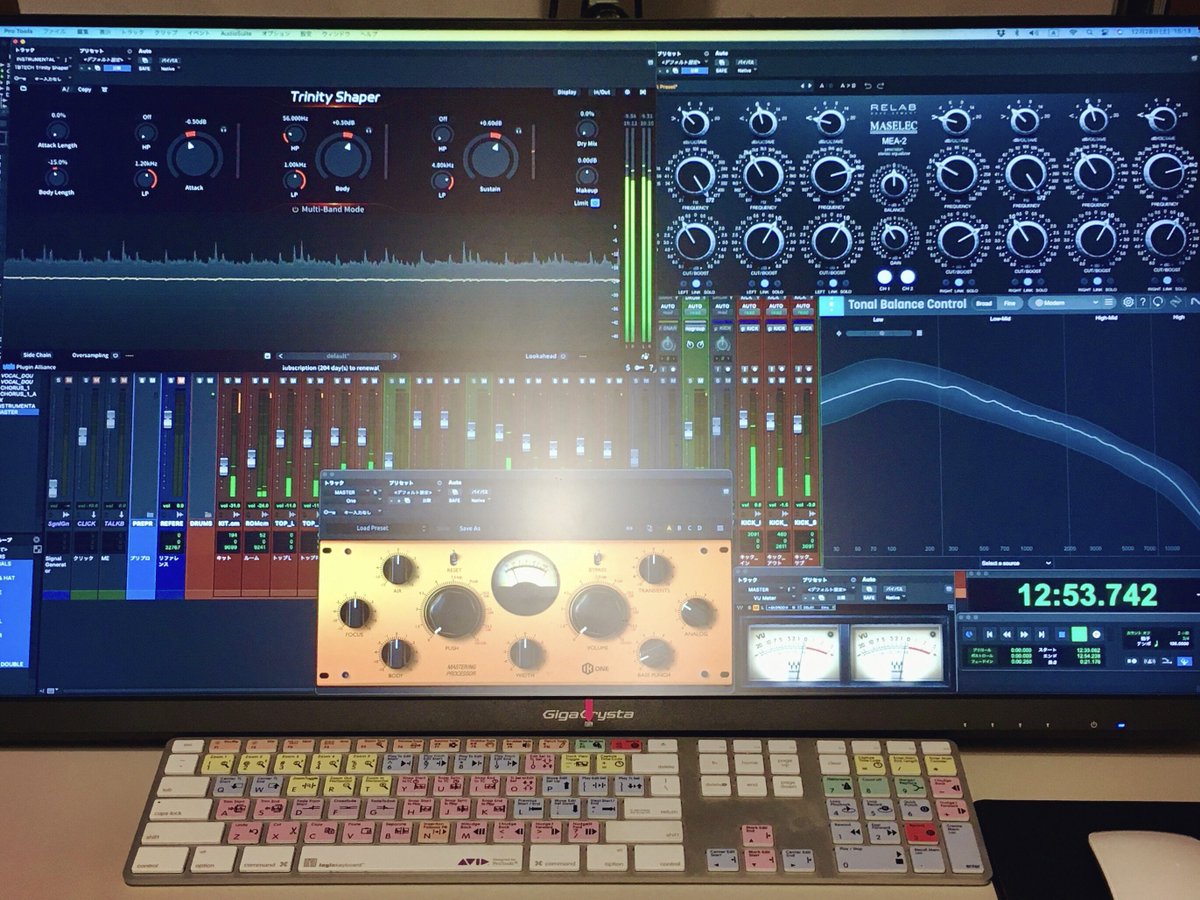Open the INSTRUMENTAL track selector in Trinity window
Screen dimensions: 1200x900
click(39, 59)
